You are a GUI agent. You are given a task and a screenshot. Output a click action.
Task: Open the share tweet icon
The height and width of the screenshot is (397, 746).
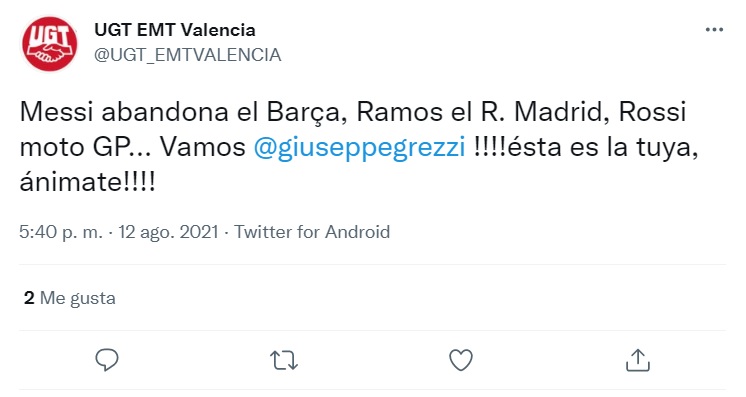coord(638,360)
